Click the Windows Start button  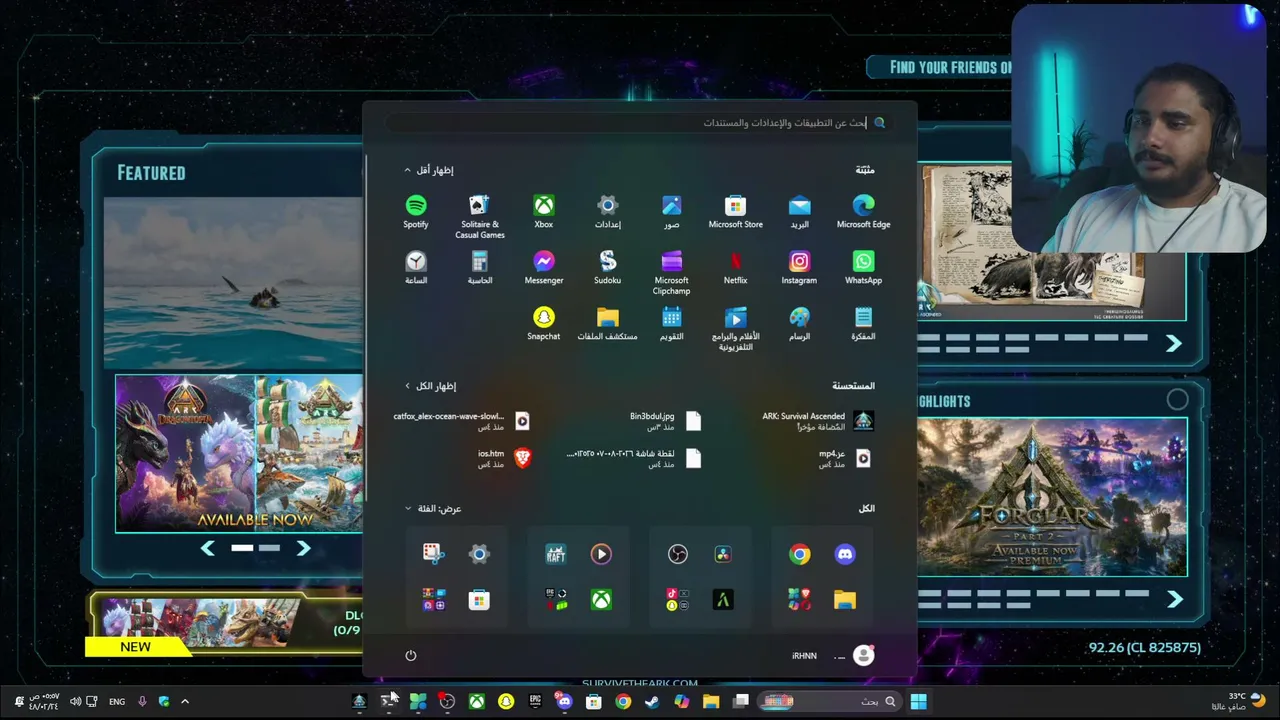[x=918, y=701]
